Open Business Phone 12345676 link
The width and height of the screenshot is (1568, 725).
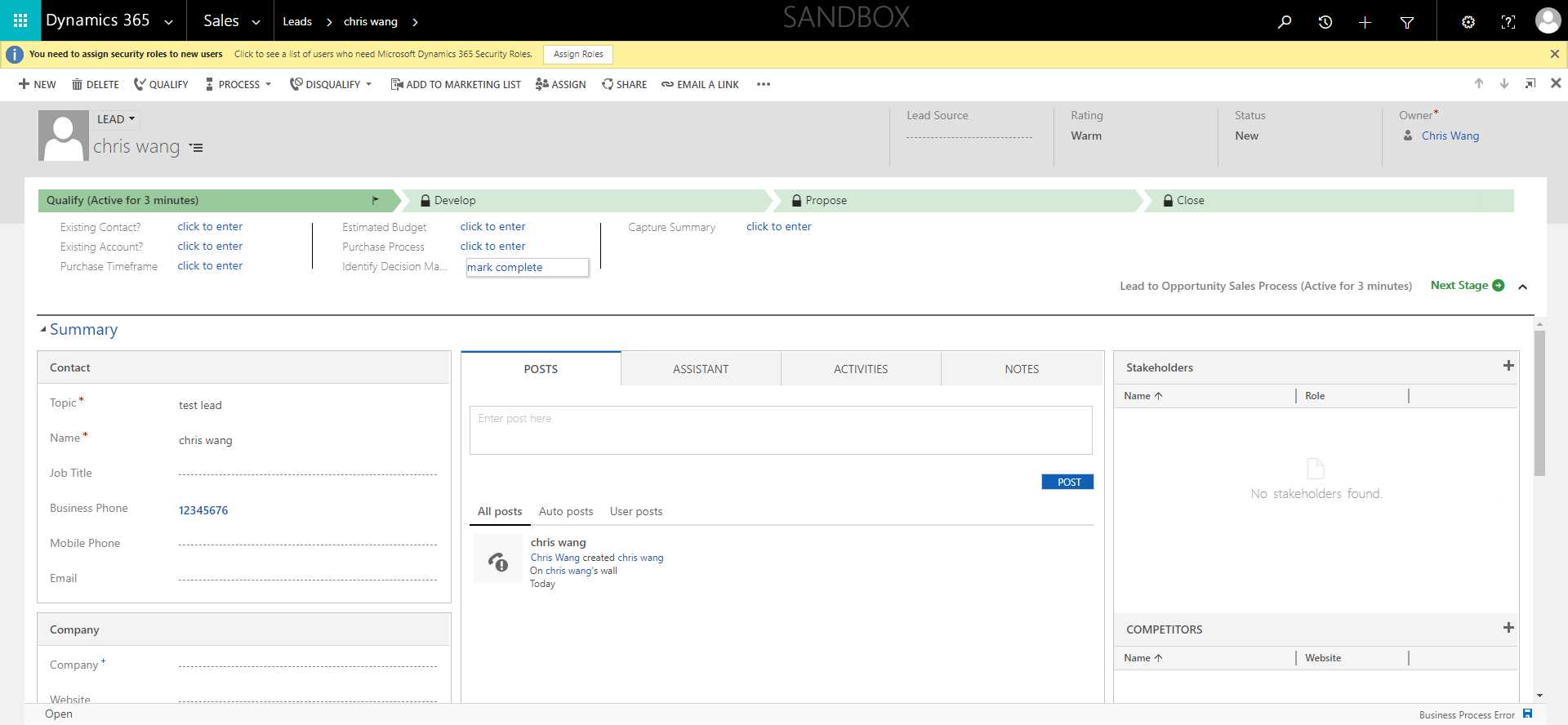point(203,510)
